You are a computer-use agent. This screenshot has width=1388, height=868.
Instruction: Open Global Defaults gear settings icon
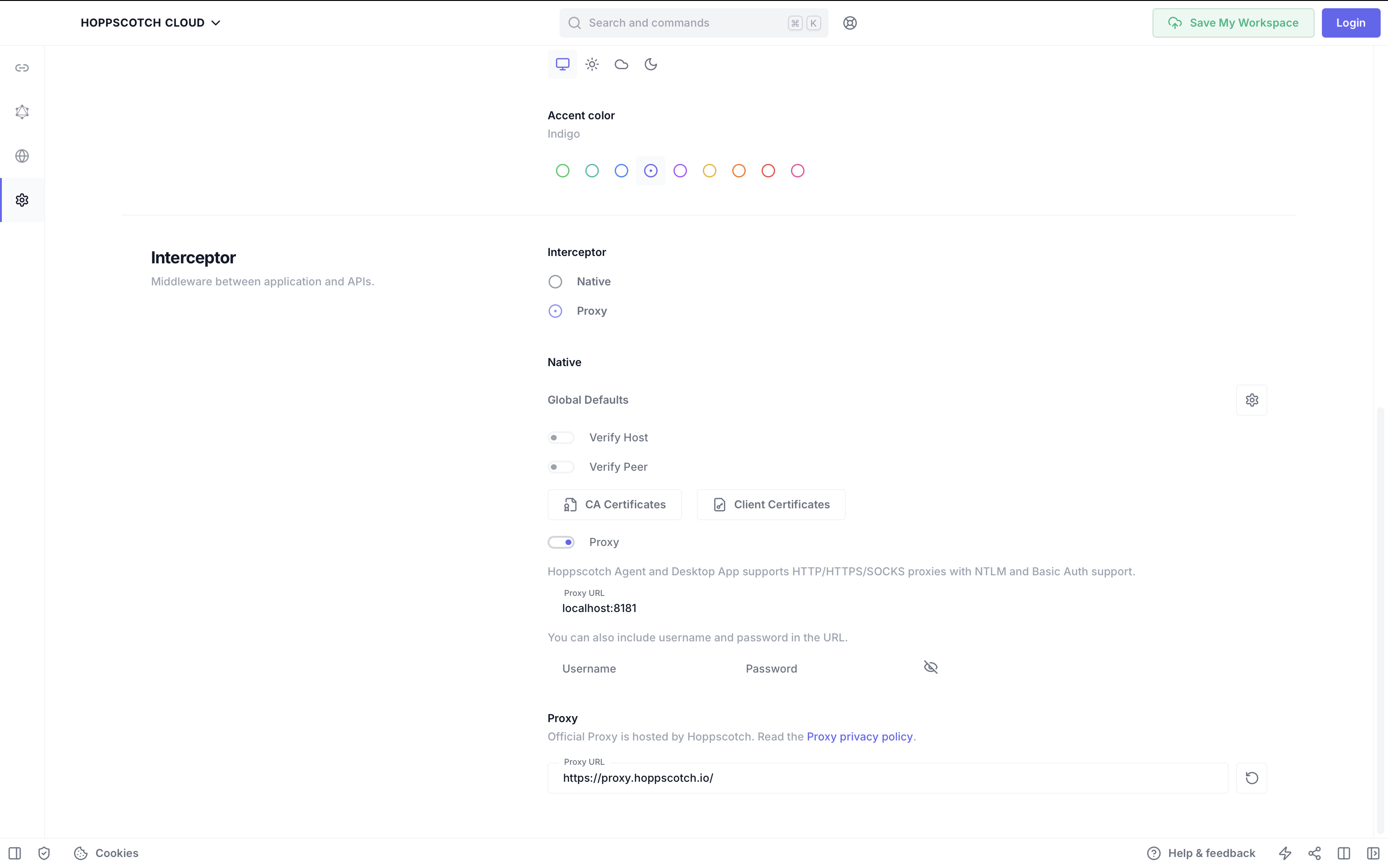(x=1252, y=400)
